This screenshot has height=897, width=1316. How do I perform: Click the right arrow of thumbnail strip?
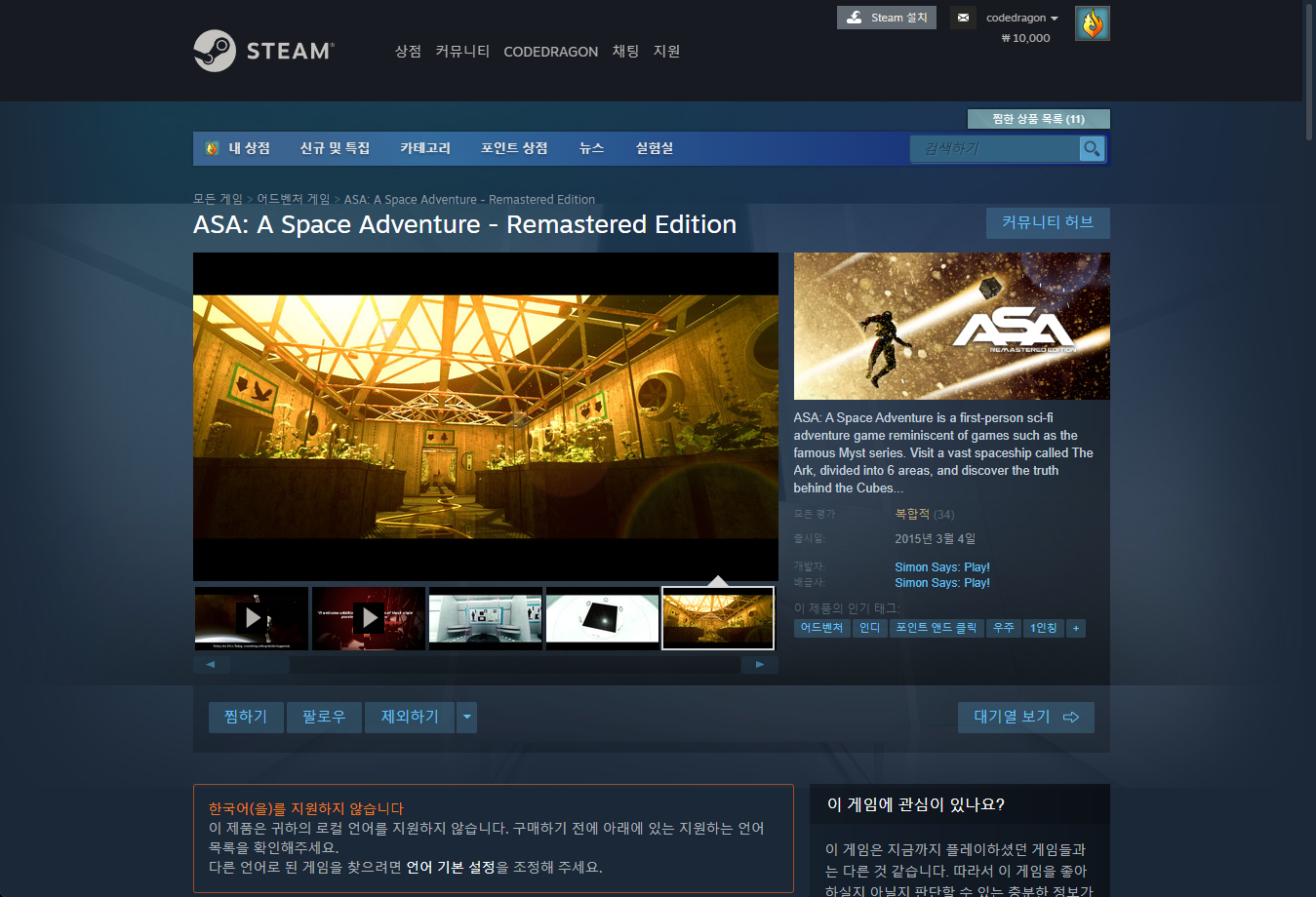pos(759,665)
